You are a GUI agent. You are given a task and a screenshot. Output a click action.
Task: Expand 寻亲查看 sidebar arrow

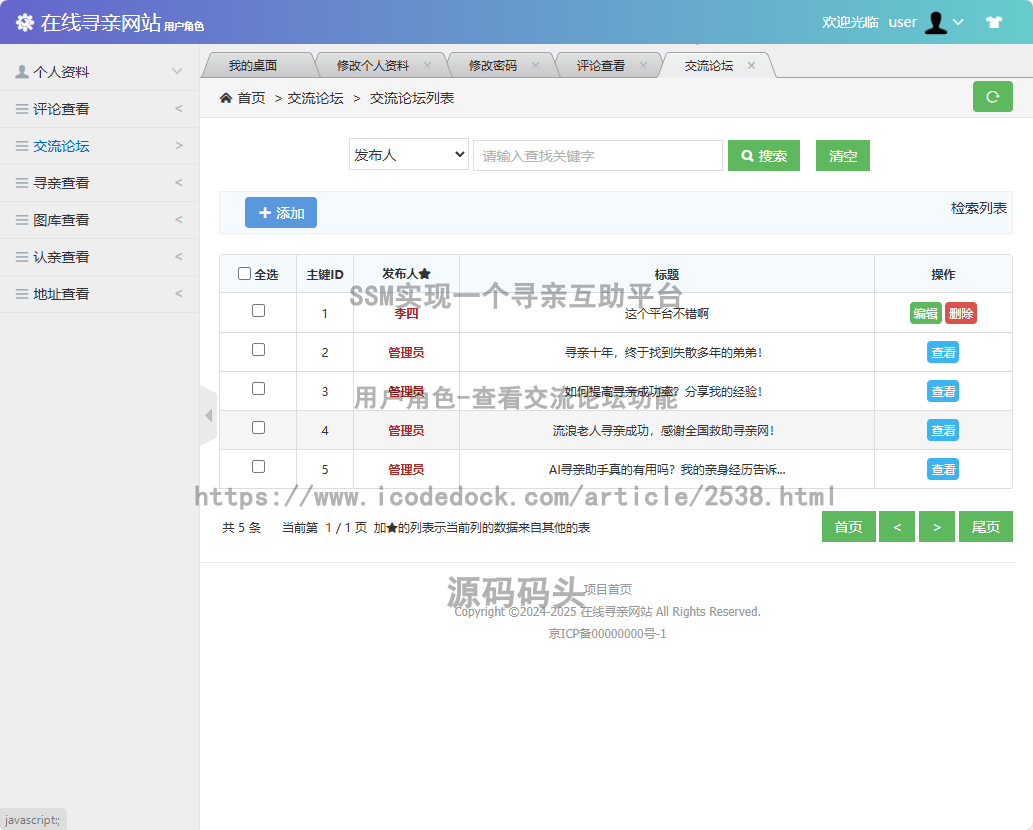(x=179, y=182)
